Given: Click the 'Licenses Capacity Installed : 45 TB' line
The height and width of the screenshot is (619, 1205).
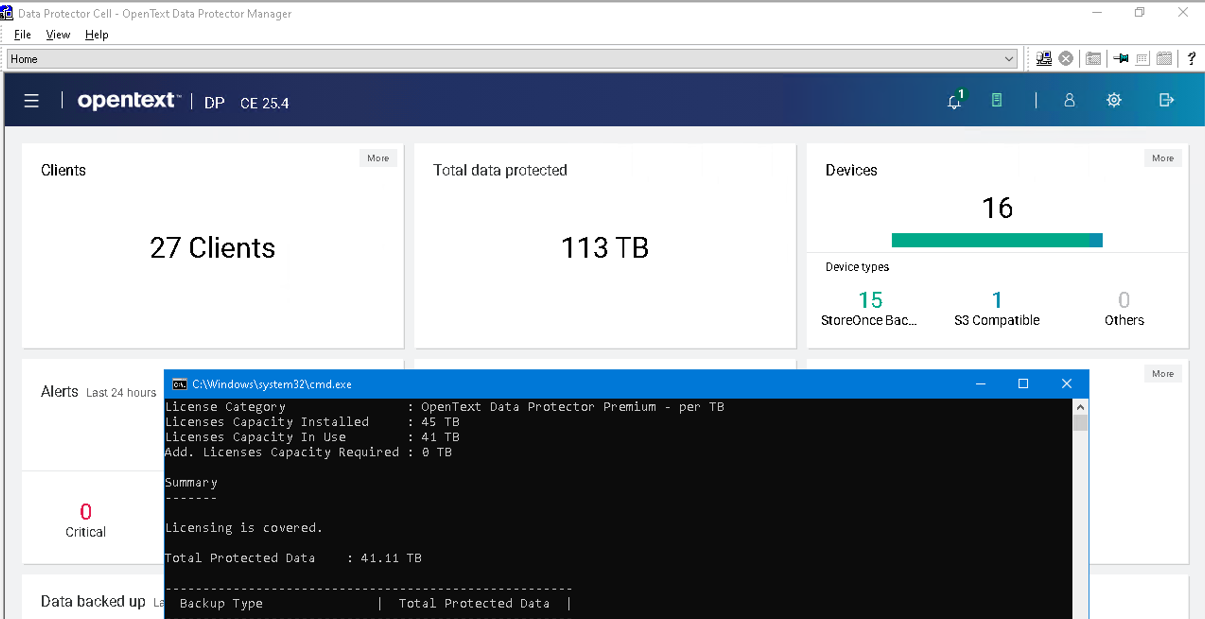Looking at the screenshot, I should tap(312, 422).
